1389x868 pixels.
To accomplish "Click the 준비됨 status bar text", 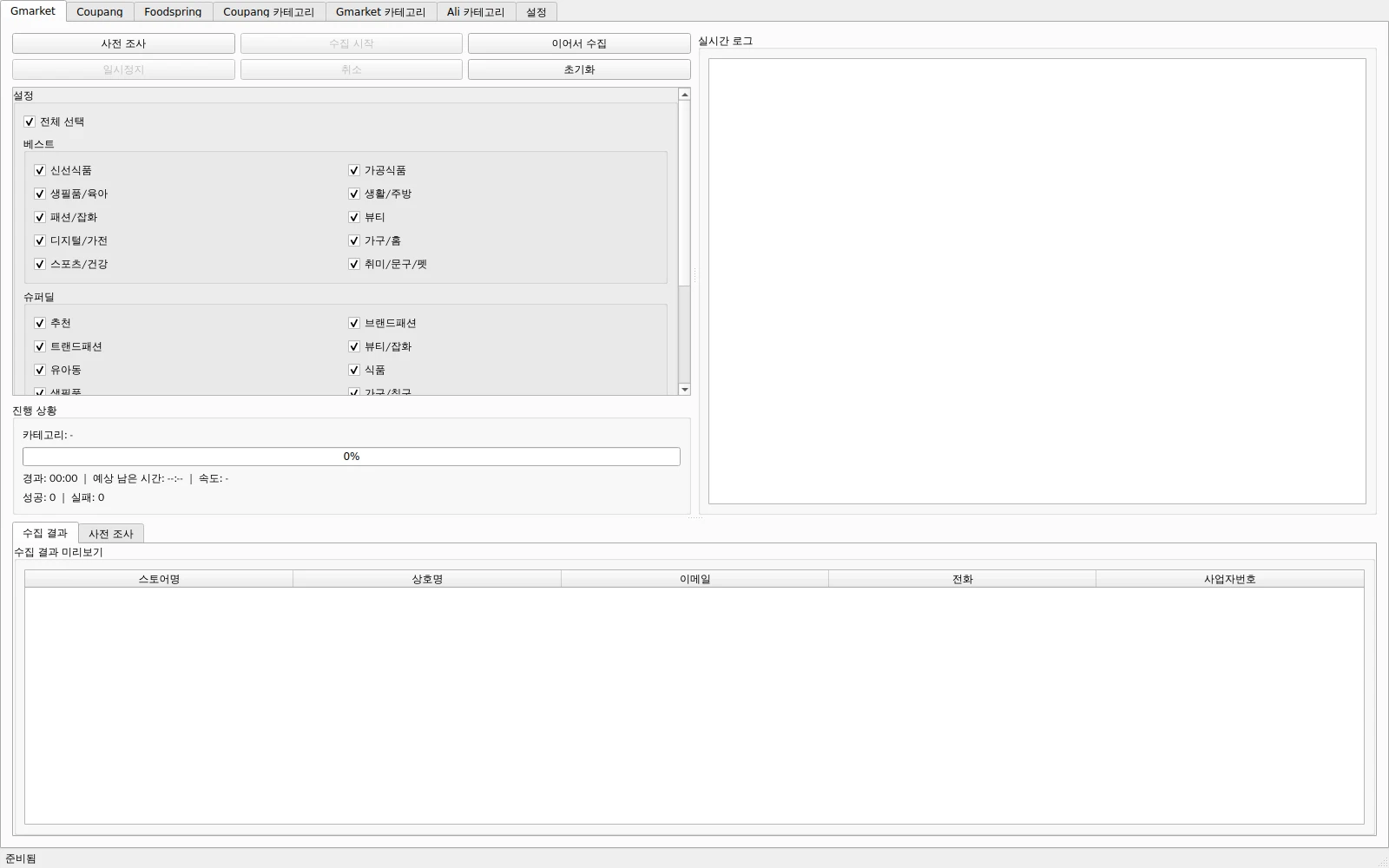I will coord(21,858).
